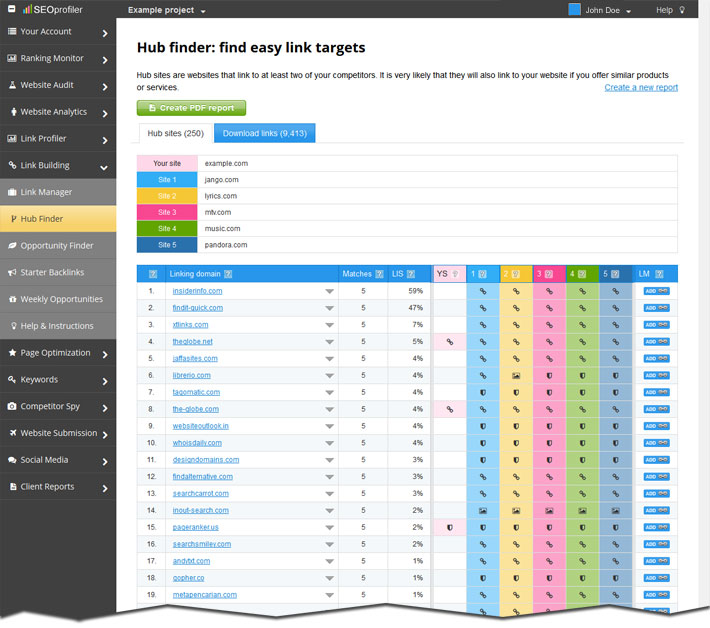Image resolution: width=710 pixels, height=628 pixels.
Task: Click the pink Site 3 color label
Action: (x=167, y=212)
